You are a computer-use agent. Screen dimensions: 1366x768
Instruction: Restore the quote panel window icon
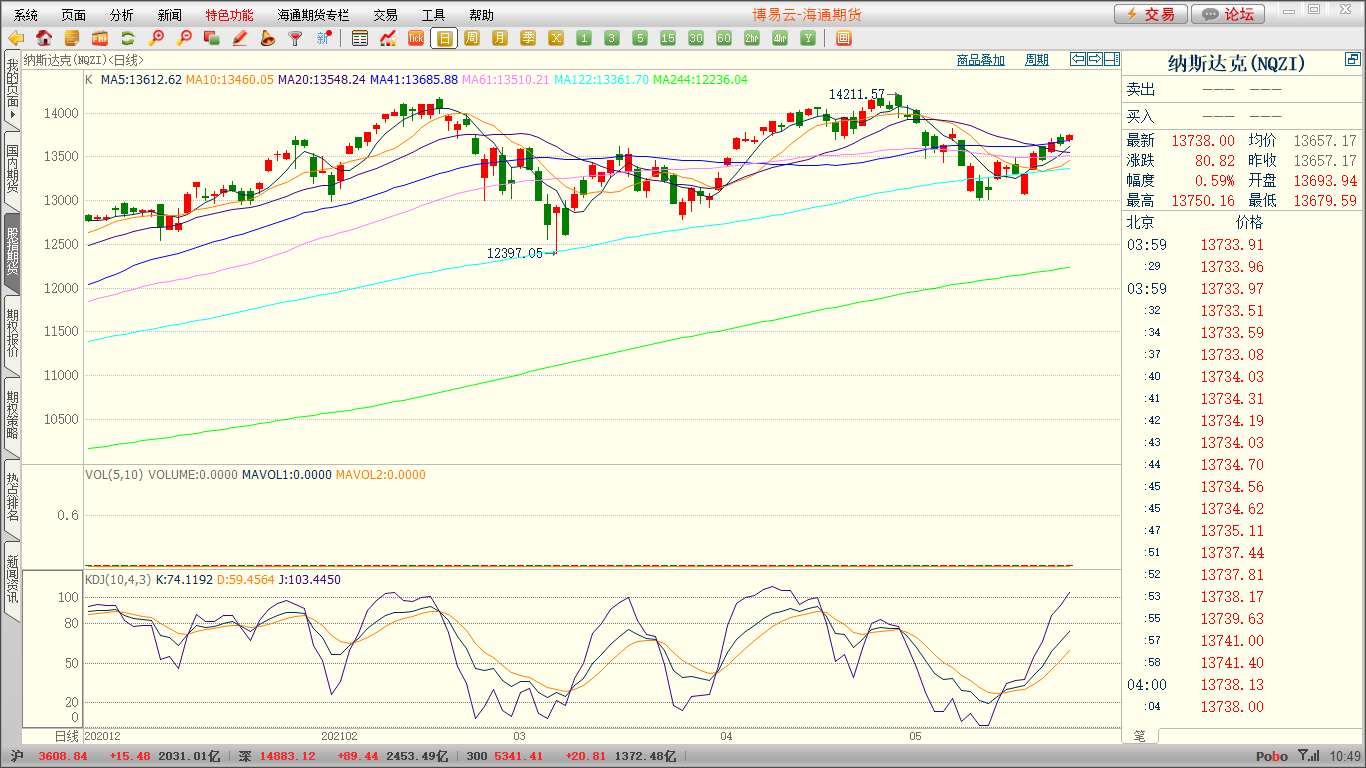[x=1352, y=61]
